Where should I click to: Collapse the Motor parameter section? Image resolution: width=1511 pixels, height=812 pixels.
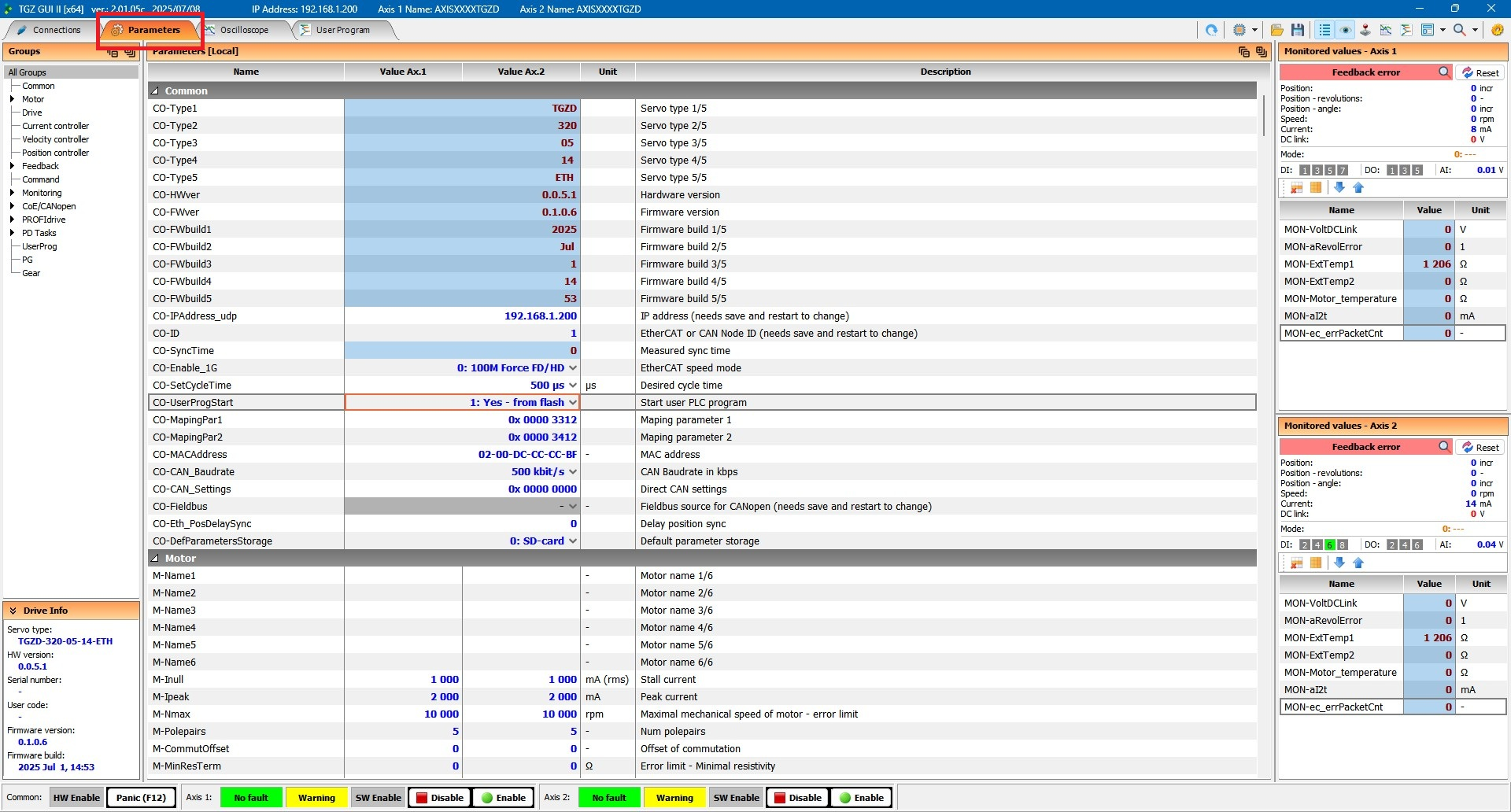point(155,559)
